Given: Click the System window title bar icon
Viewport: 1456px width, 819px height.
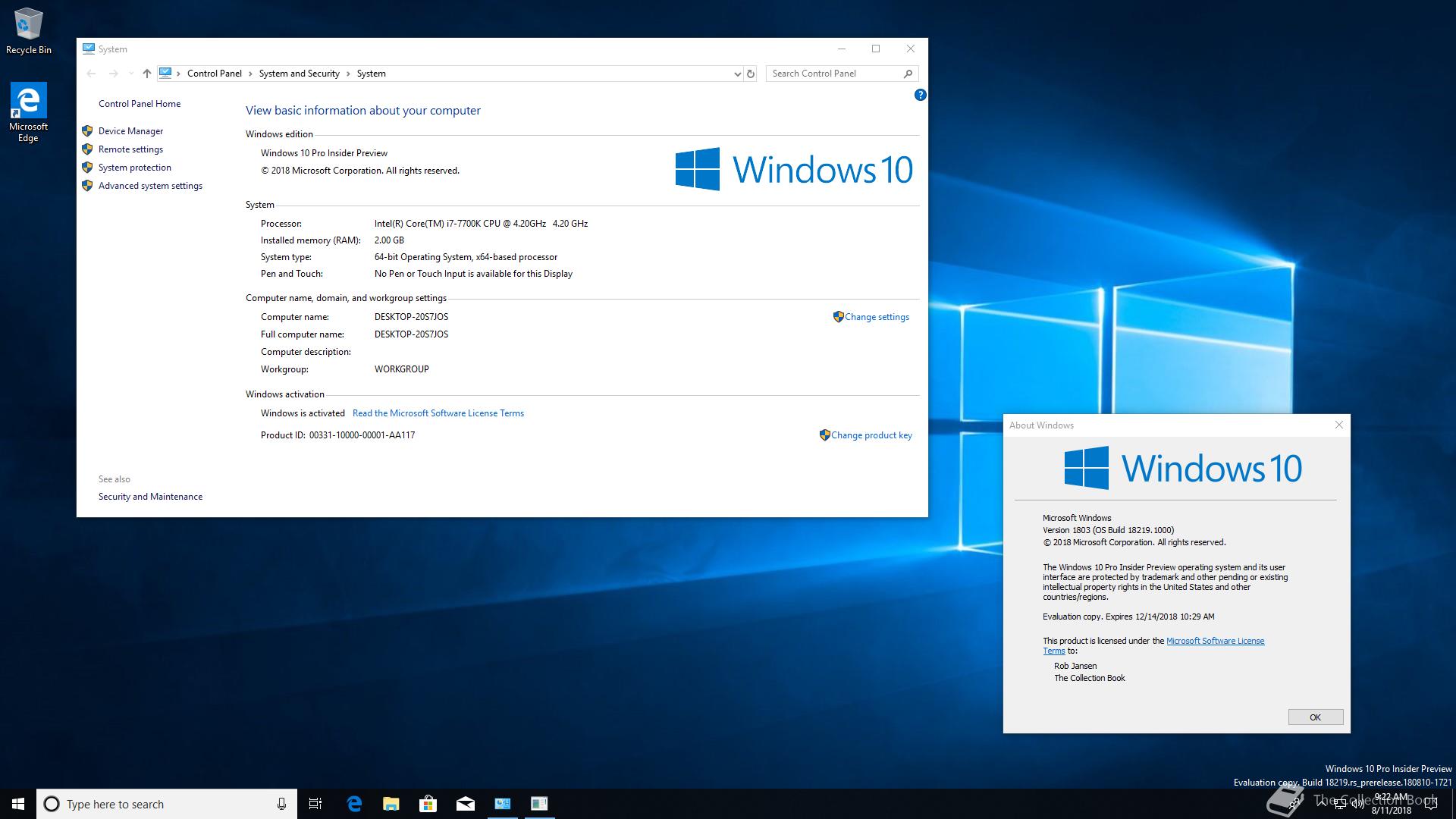Looking at the screenshot, I should click(89, 49).
